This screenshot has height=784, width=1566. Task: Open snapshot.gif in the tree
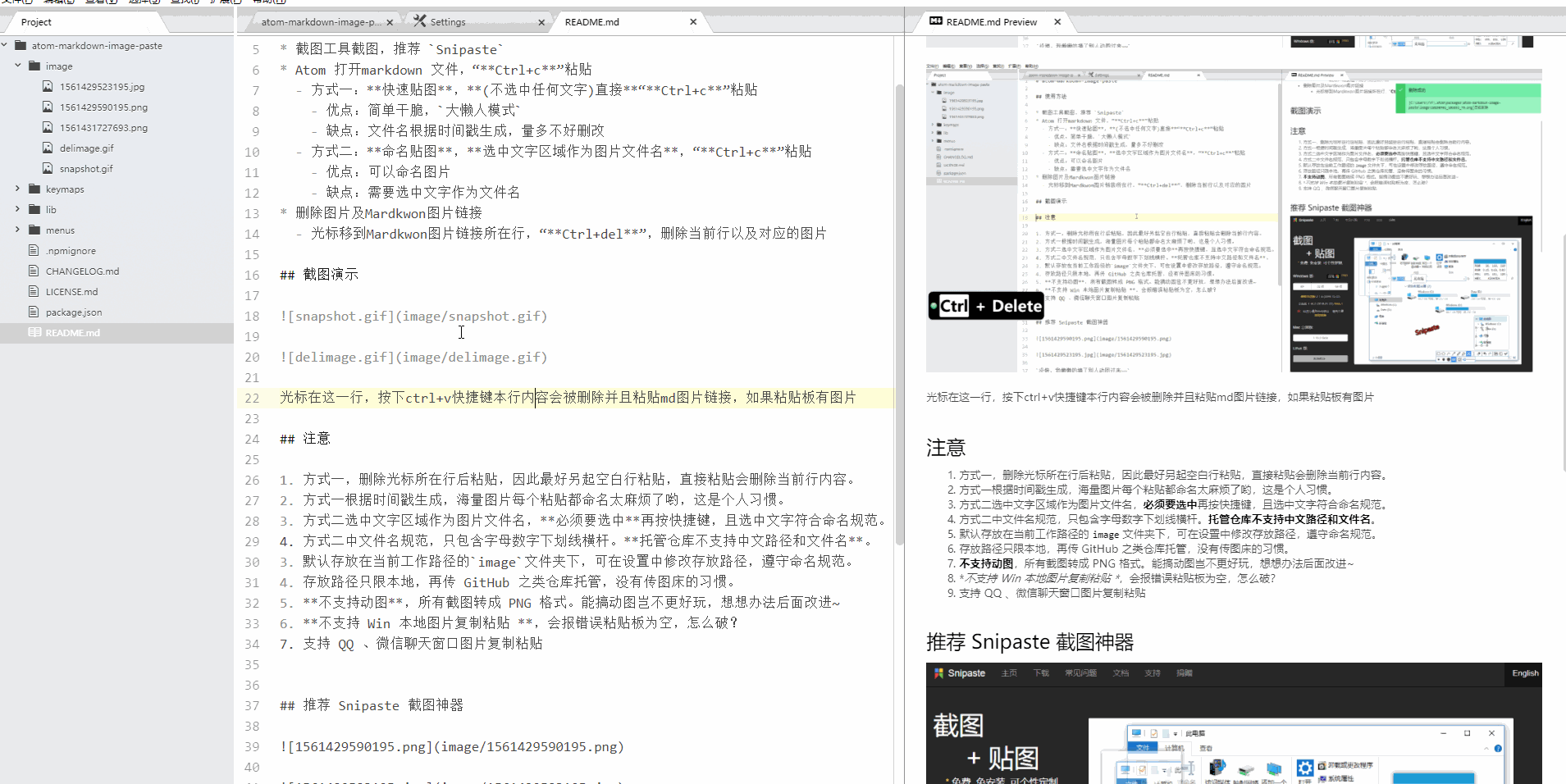[x=86, y=168]
